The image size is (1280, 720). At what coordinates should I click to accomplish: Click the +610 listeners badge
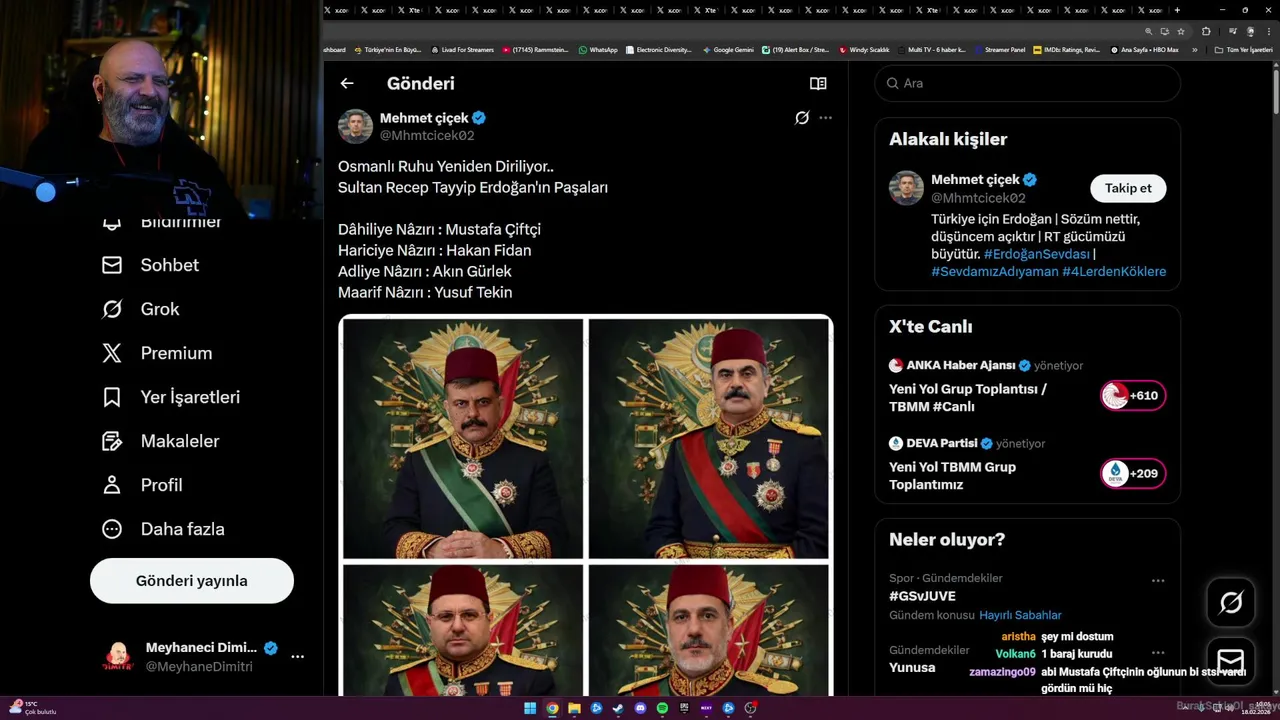(x=1133, y=396)
